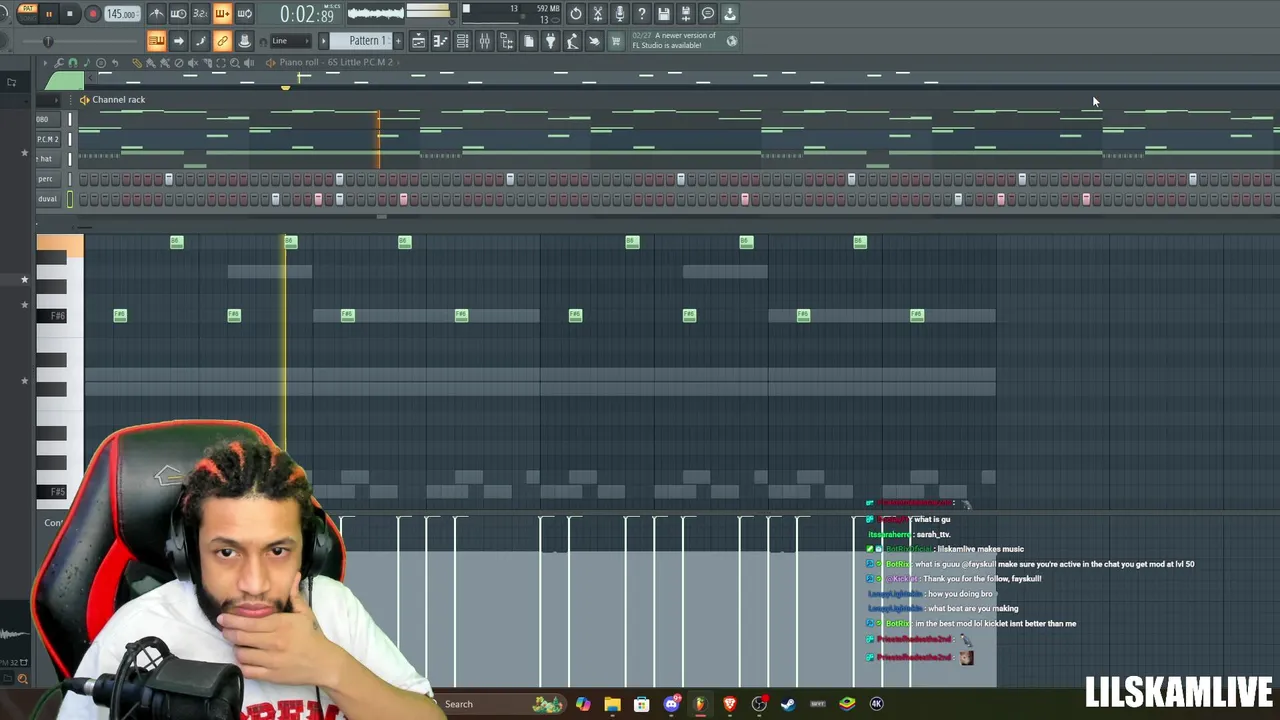Toggle piano roll magnet snap icon
The image size is (1280, 720).
[73, 63]
